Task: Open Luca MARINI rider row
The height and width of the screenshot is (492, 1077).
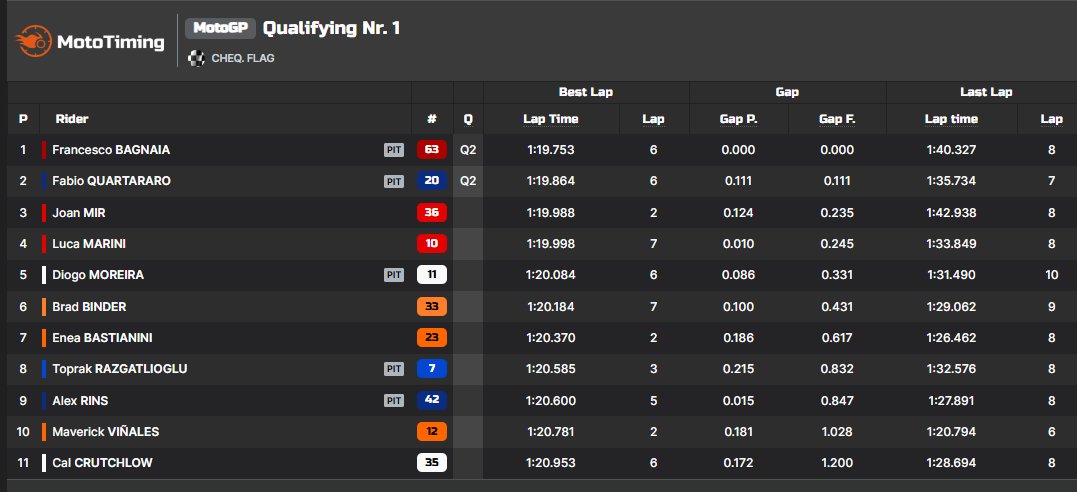Action: [538, 244]
